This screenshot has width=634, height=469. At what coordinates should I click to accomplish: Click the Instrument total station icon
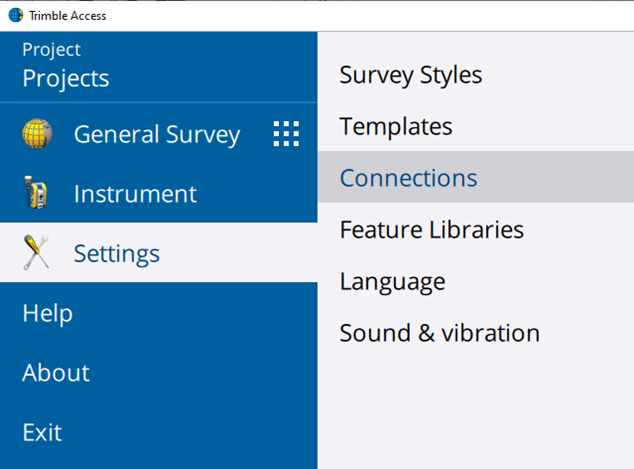(35, 192)
